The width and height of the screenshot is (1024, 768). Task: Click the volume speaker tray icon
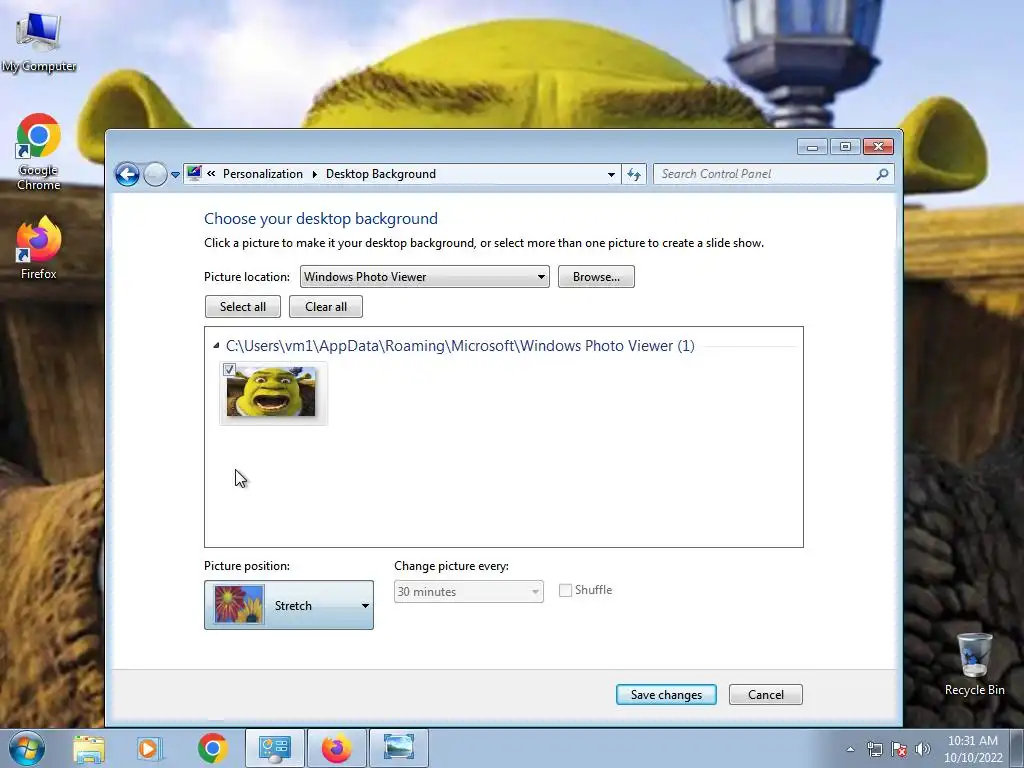[922, 749]
